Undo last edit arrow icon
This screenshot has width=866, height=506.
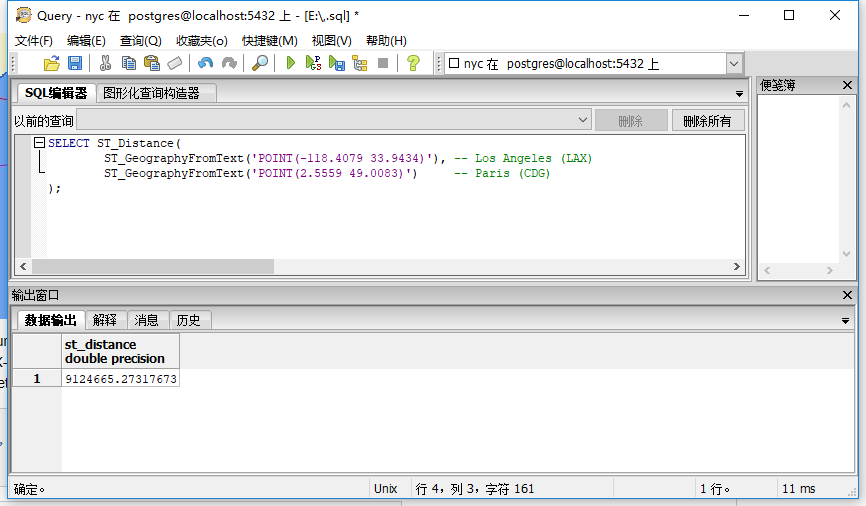coord(205,64)
